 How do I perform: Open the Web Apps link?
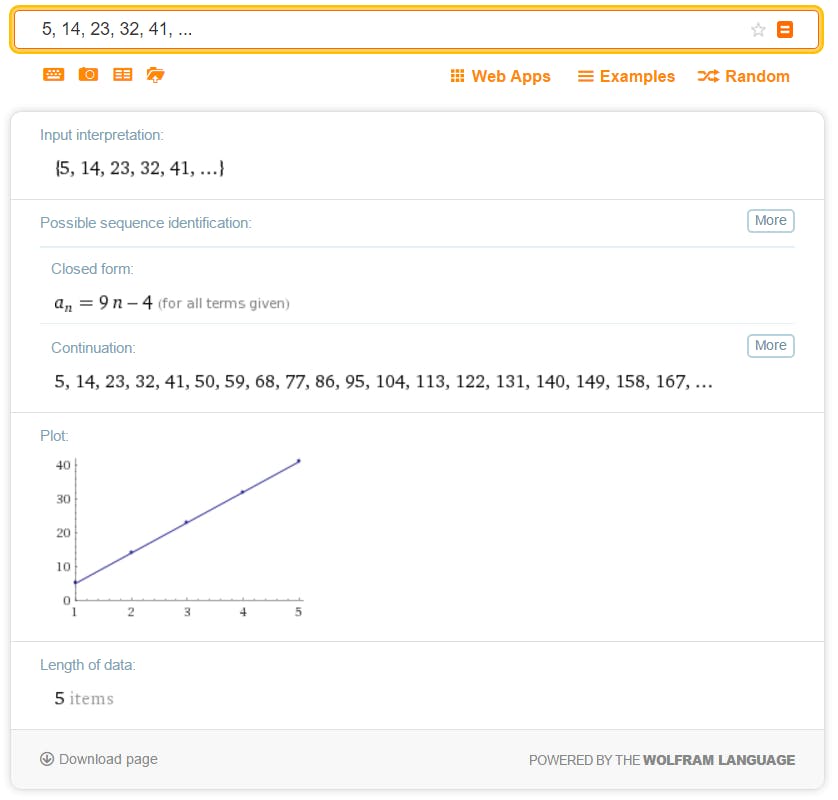point(511,76)
